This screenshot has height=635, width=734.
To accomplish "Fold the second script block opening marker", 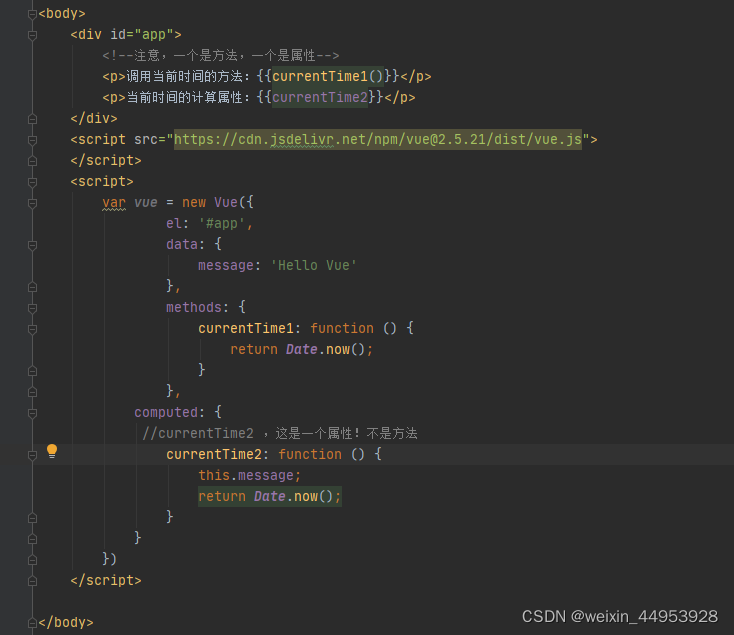I will point(32,182).
